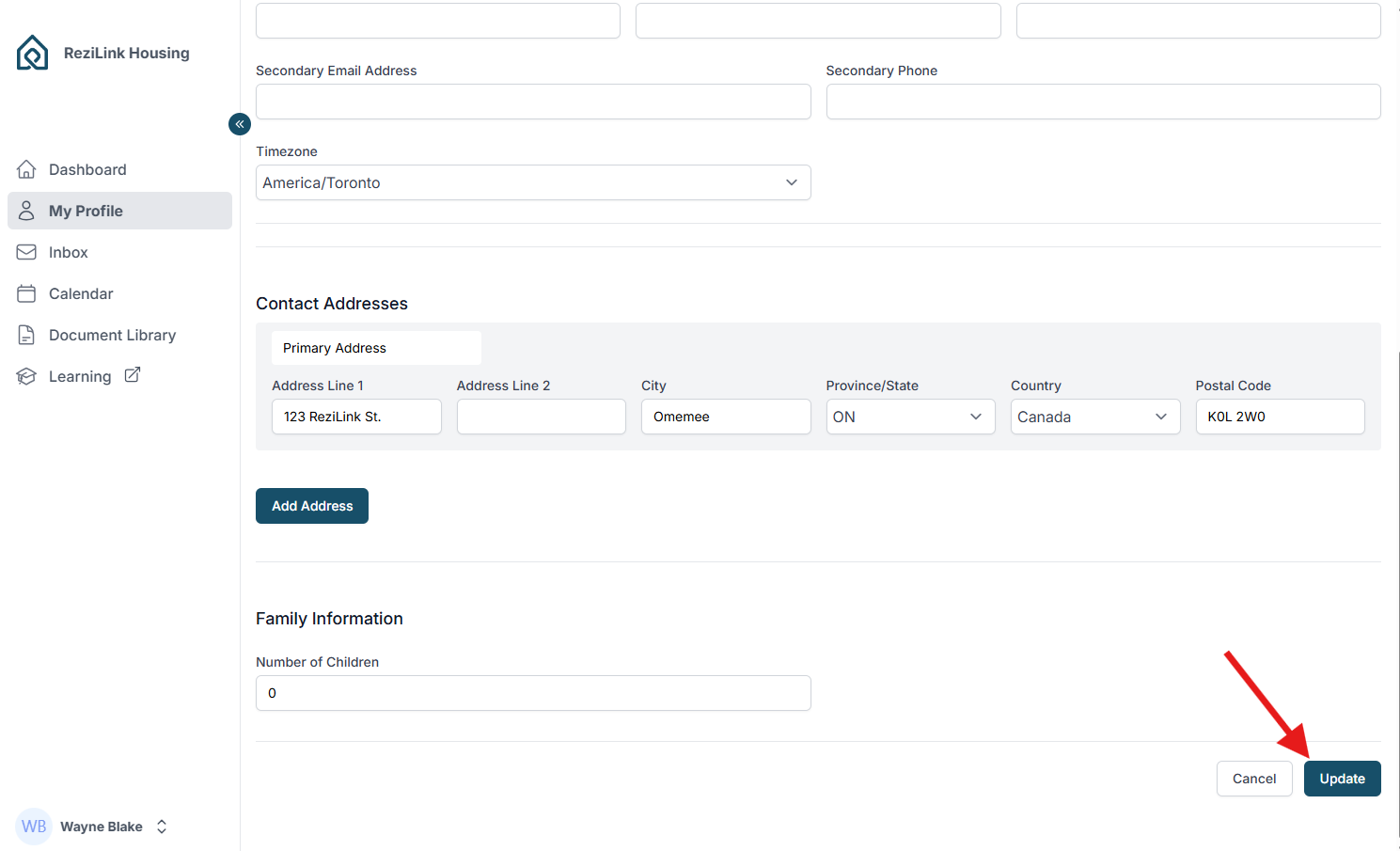Click the Add Address button
The width and height of the screenshot is (1400, 851).
click(312, 506)
